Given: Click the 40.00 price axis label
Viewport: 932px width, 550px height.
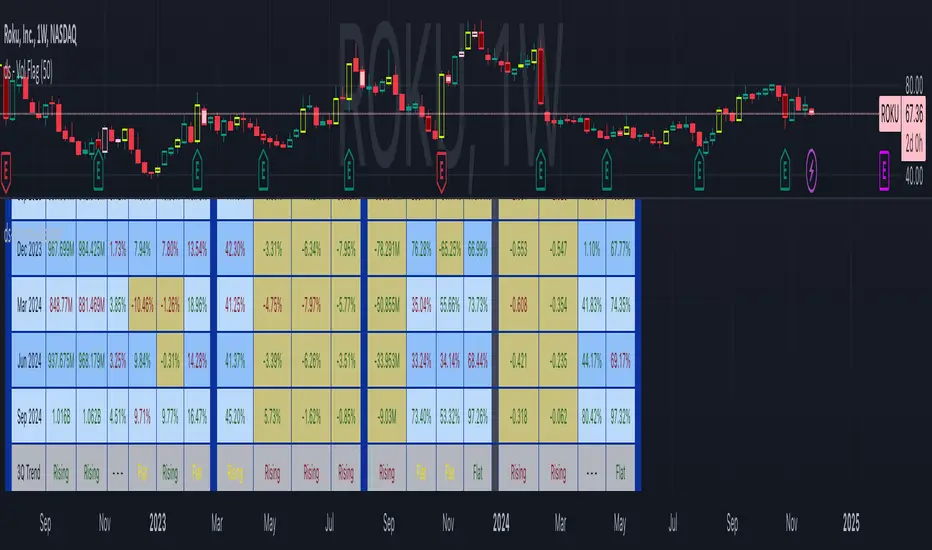Looking at the screenshot, I should tap(914, 175).
